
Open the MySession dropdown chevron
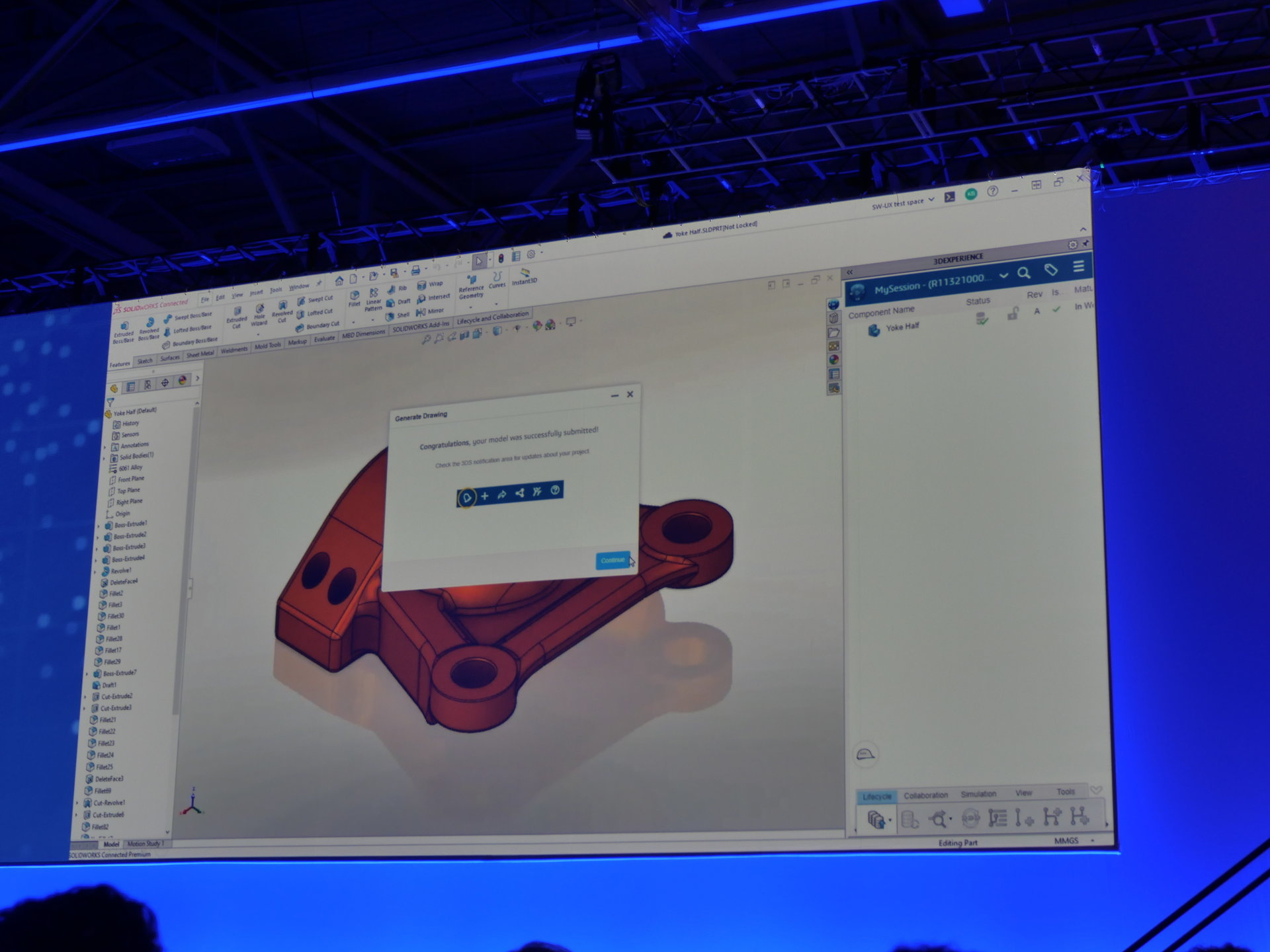click(1003, 275)
